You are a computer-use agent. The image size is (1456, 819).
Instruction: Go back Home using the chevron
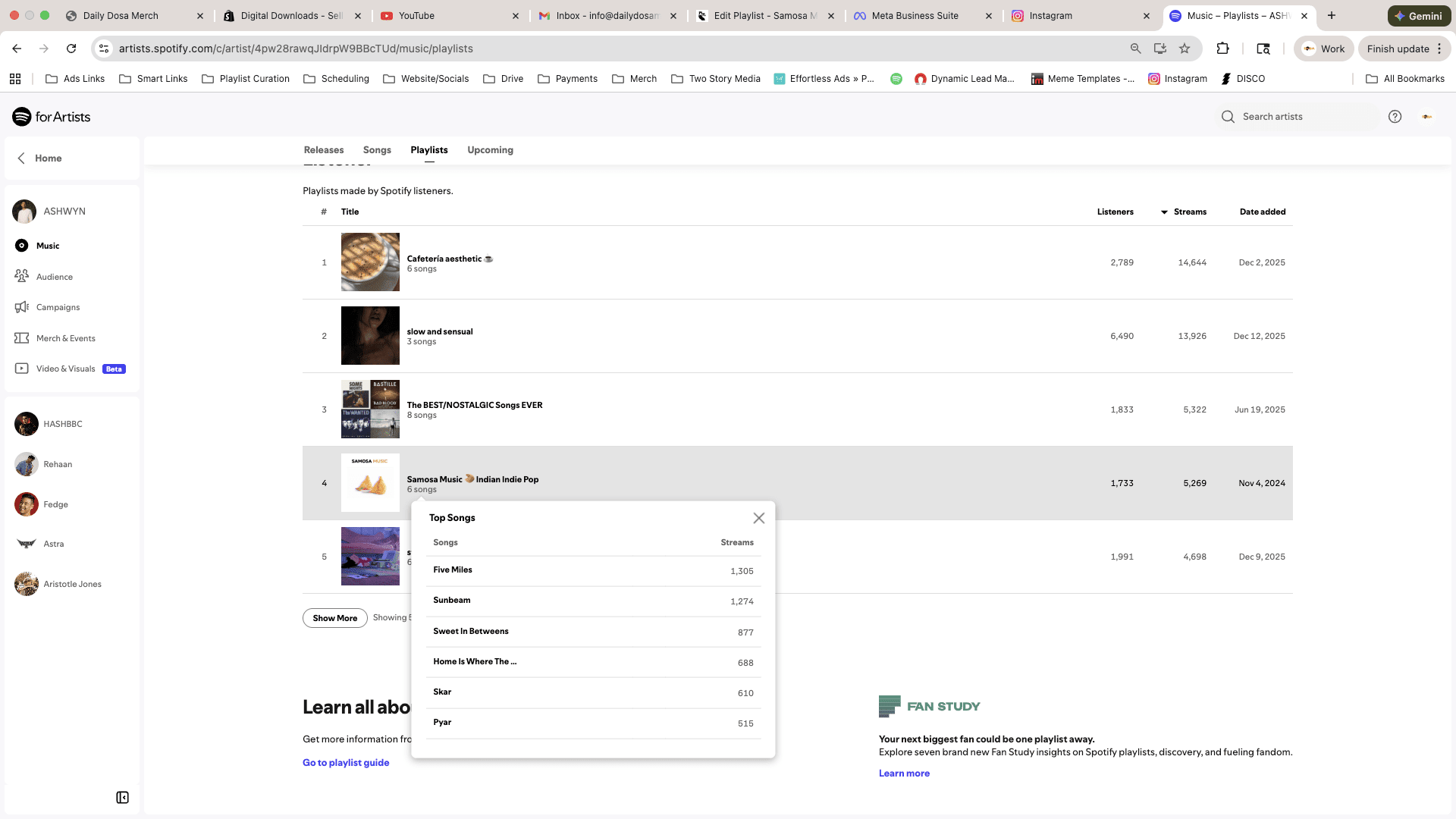point(21,158)
